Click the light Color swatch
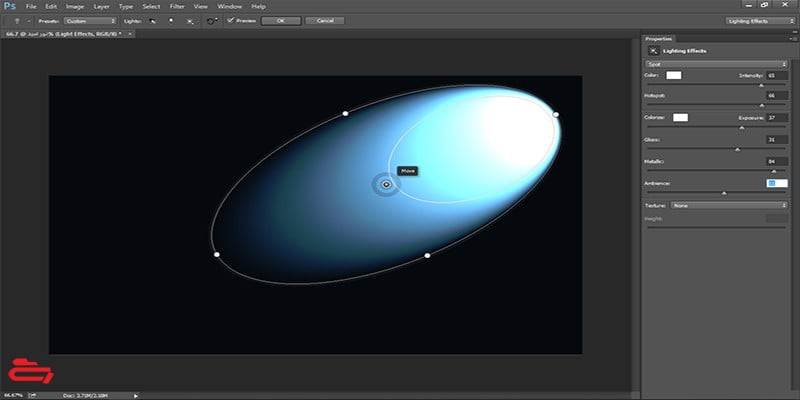Screen dimensions: 800x400 point(674,75)
